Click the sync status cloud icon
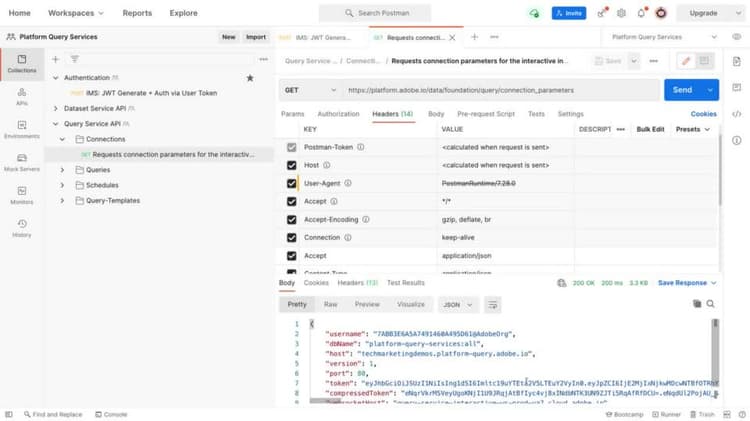 534,13
